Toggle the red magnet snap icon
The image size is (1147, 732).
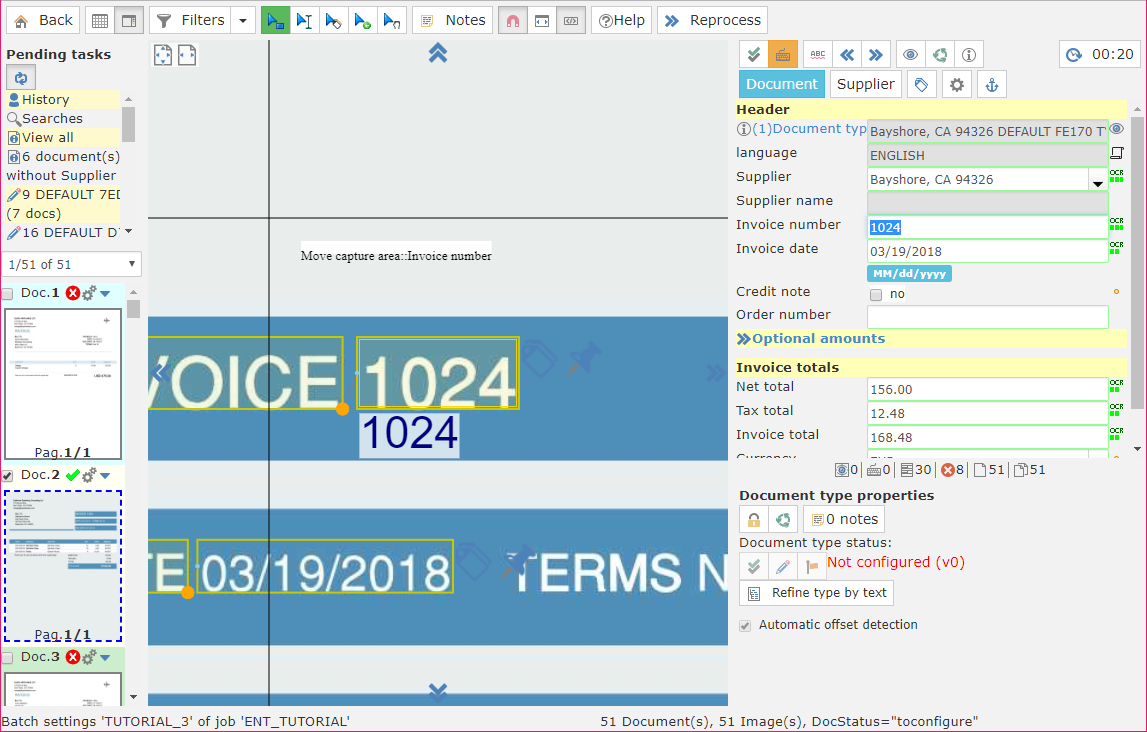click(x=513, y=20)
